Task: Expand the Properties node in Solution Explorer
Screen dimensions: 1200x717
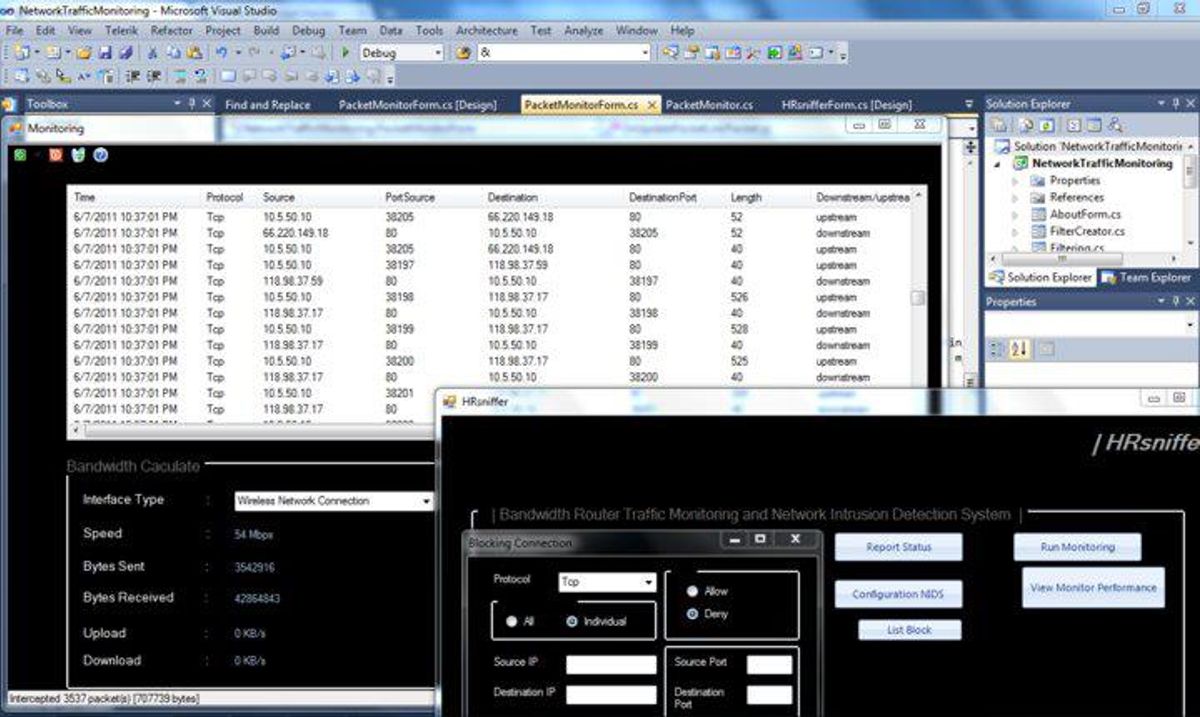Action: click(1016, 181)
